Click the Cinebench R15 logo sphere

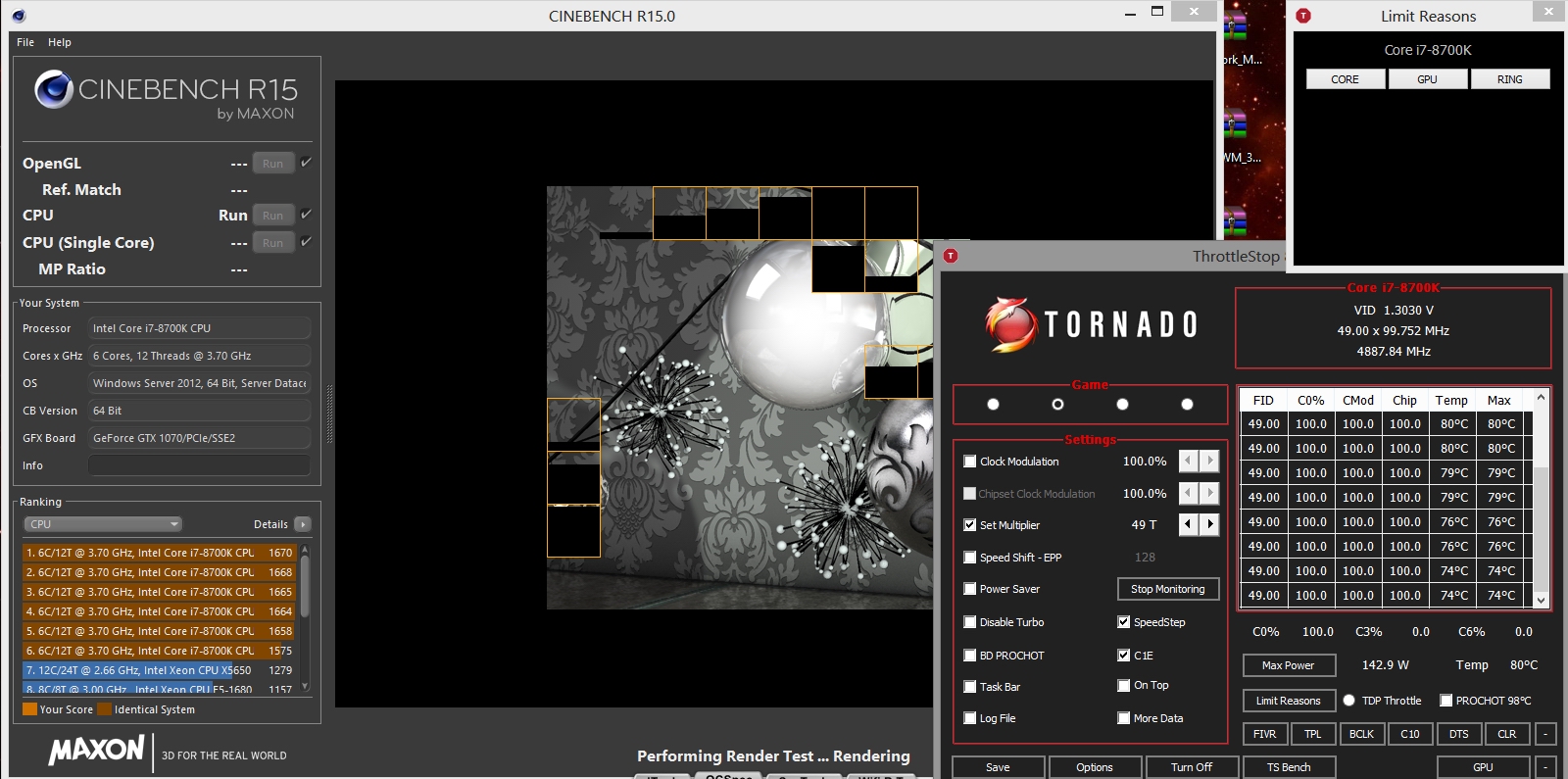click(x=54, y=89)
